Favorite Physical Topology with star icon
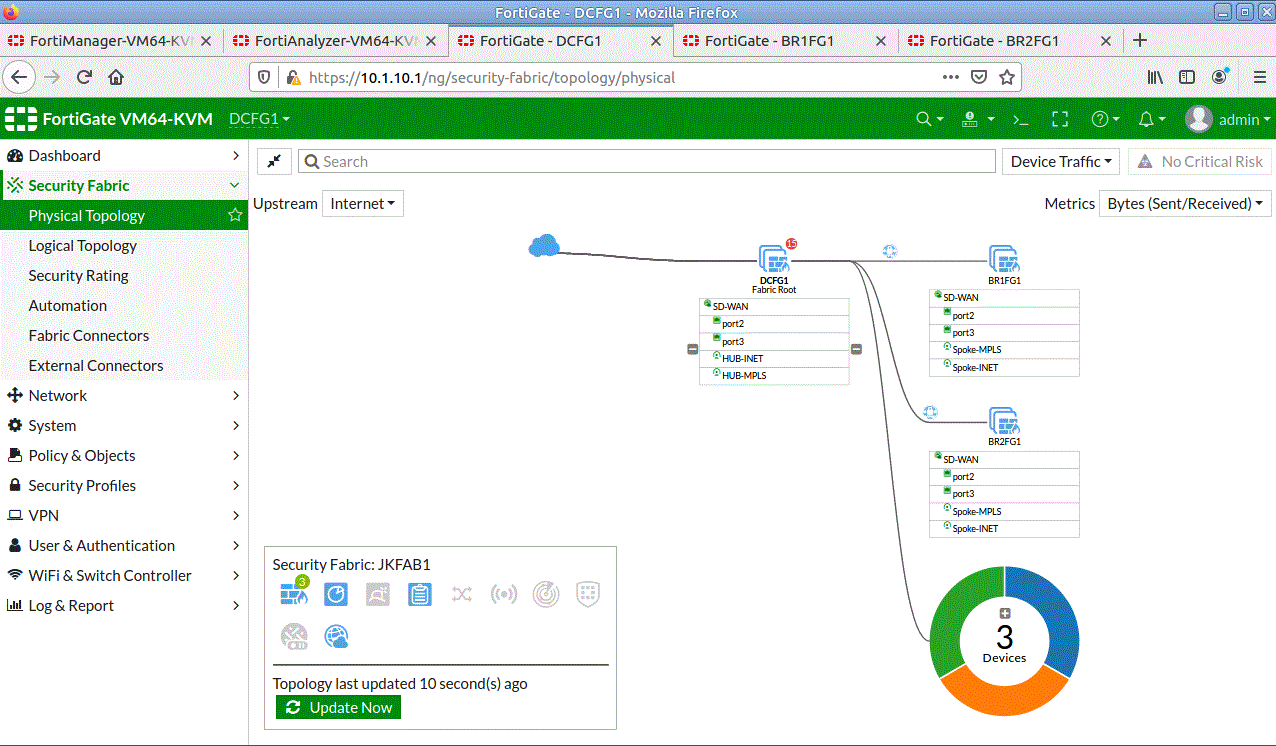The height and width of the screenshot is (746, 1276). coord(235,215)
